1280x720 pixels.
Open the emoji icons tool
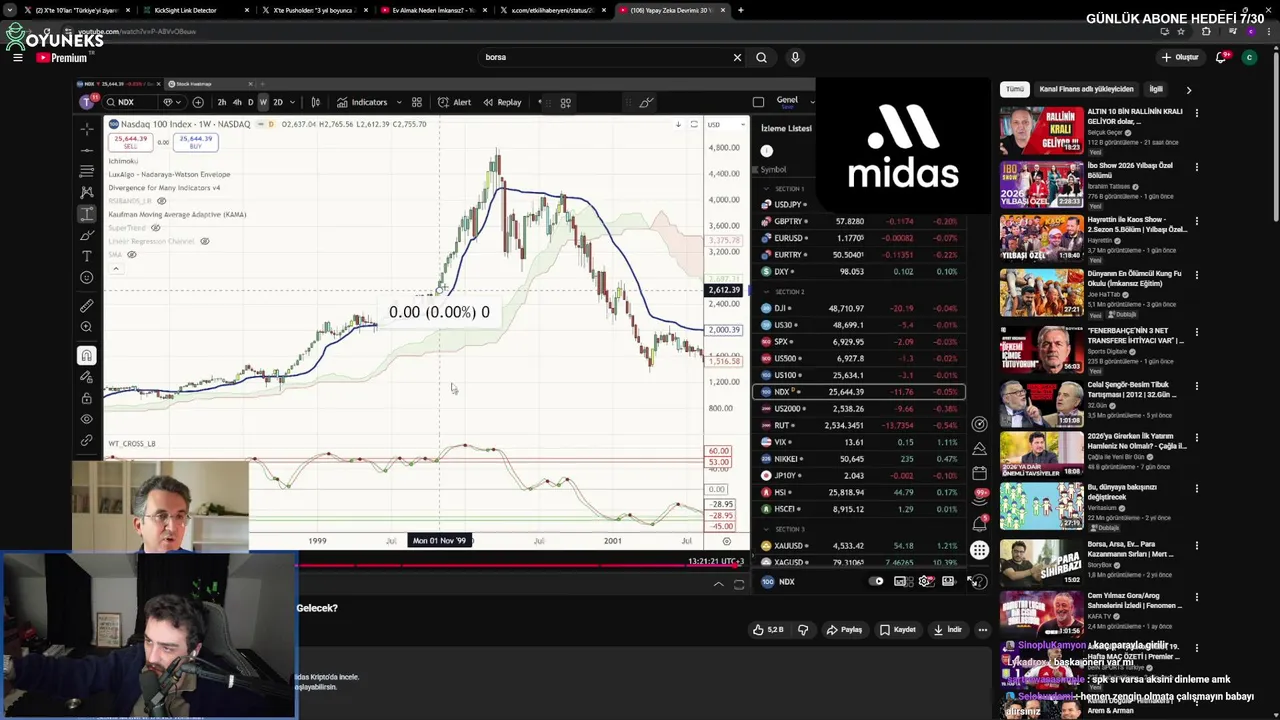[x=87, y=278]
